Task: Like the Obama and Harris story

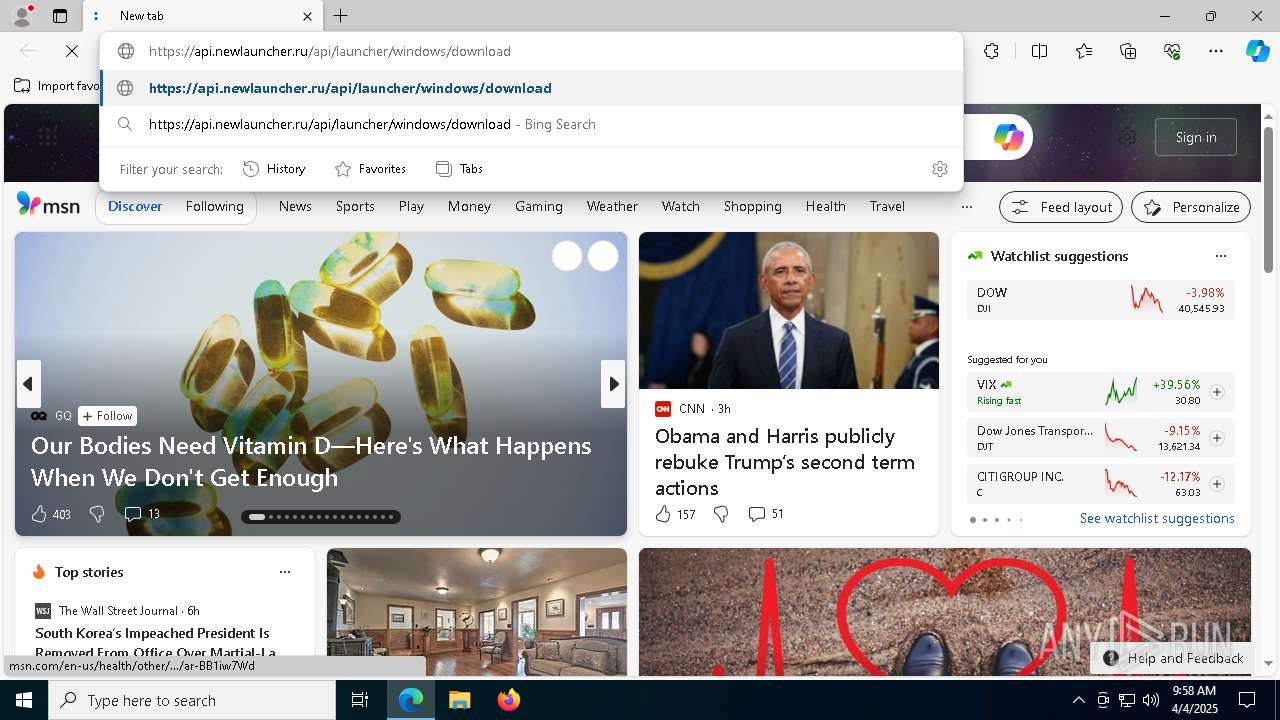Action: click(675, 514)
